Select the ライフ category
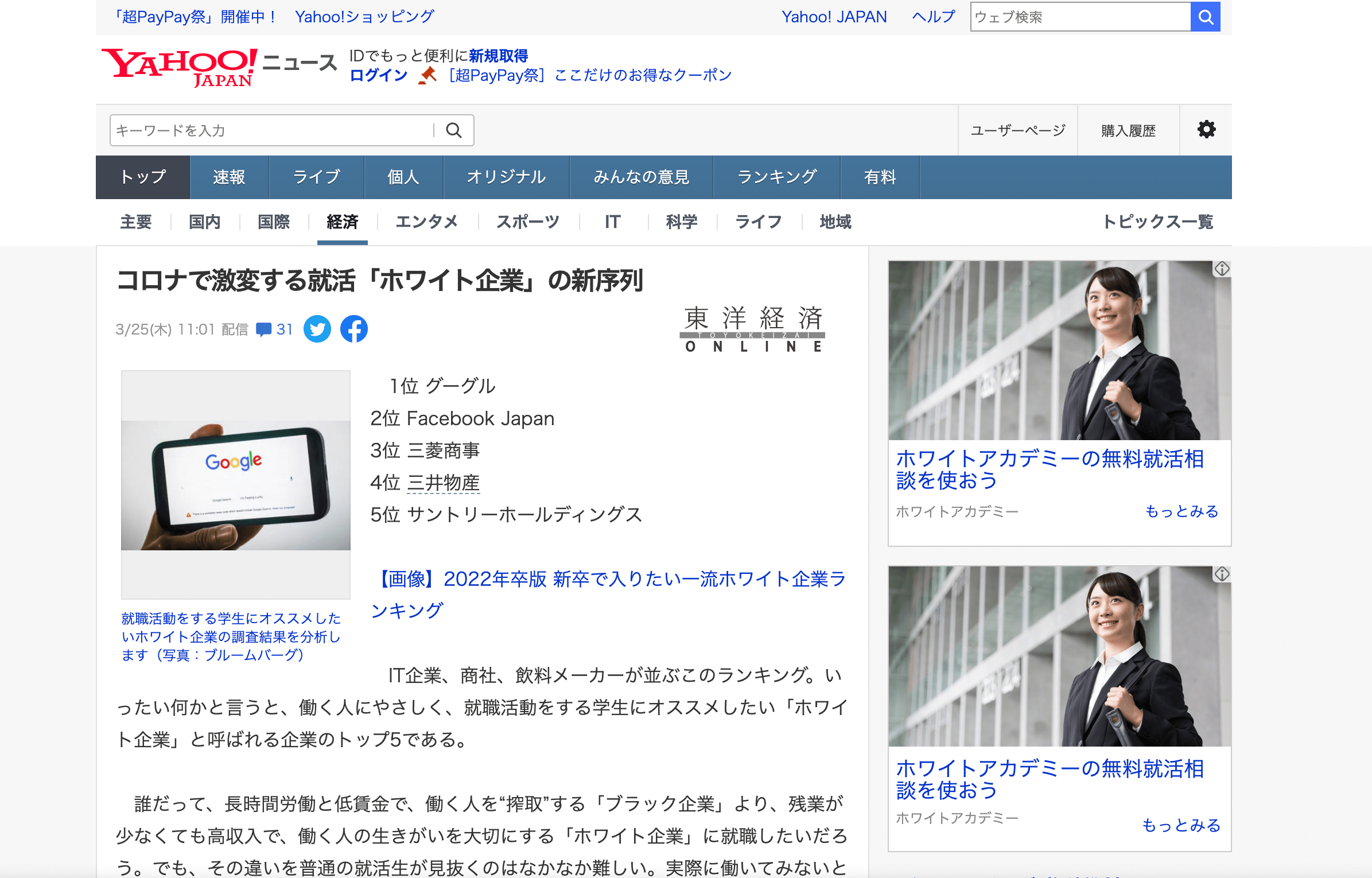1372x878 pixels. 759,222
